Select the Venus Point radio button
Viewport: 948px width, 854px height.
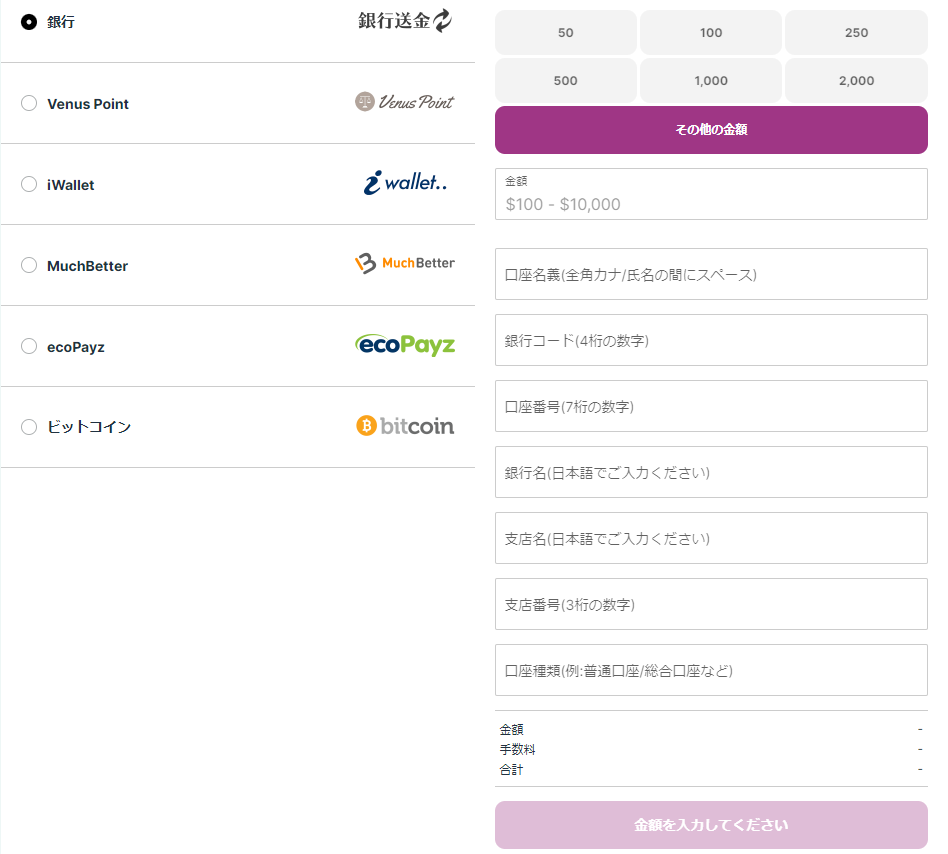pyautogui.click(x=29, y=103)
